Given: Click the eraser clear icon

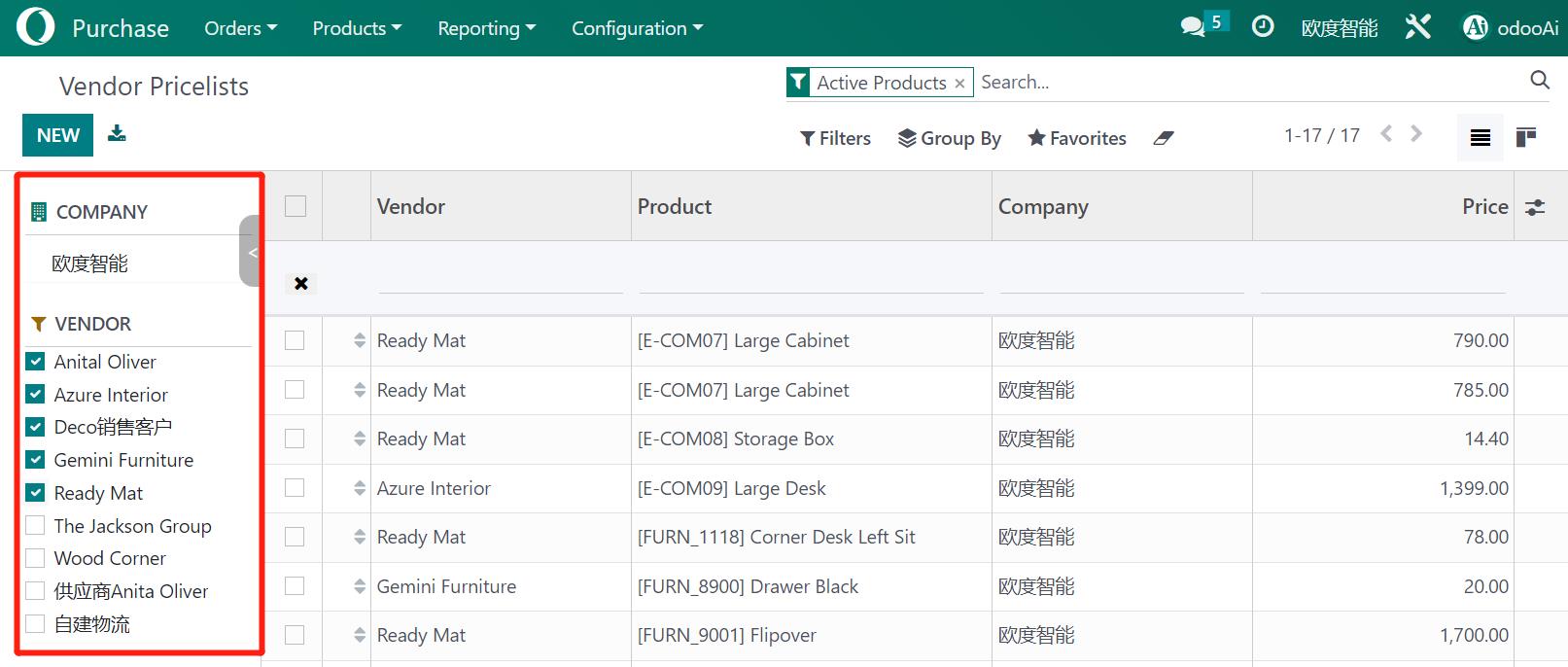Looking at the screenshot, I should [1164, 138].
